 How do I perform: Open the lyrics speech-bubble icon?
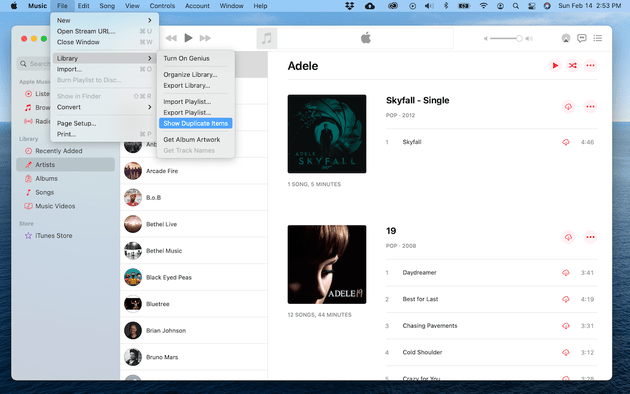[x=581, y=38]
